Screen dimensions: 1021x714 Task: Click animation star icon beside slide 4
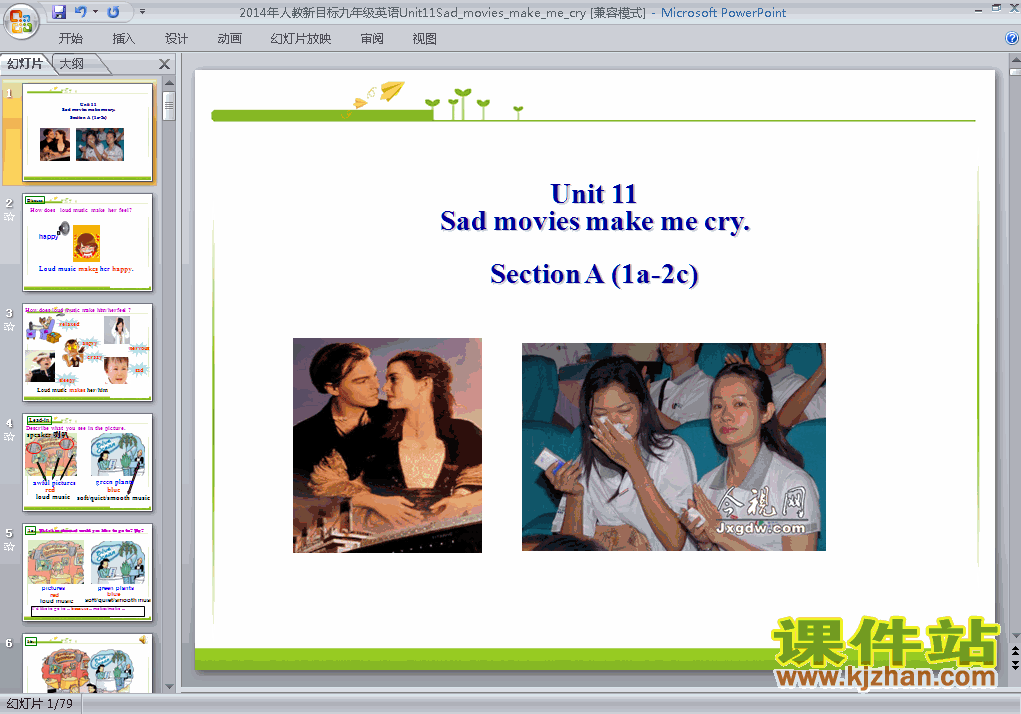pyautogui.click(x=9, y=437)
